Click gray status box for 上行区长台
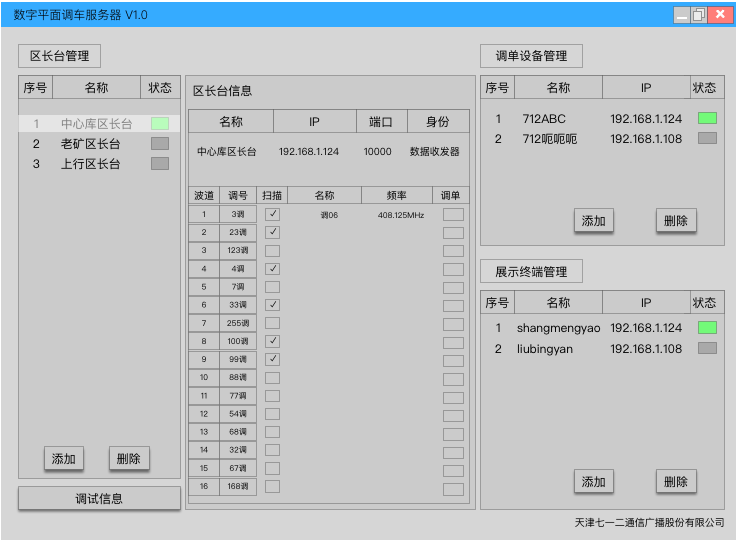Screen dimensions: 737x542 [160, 164]
